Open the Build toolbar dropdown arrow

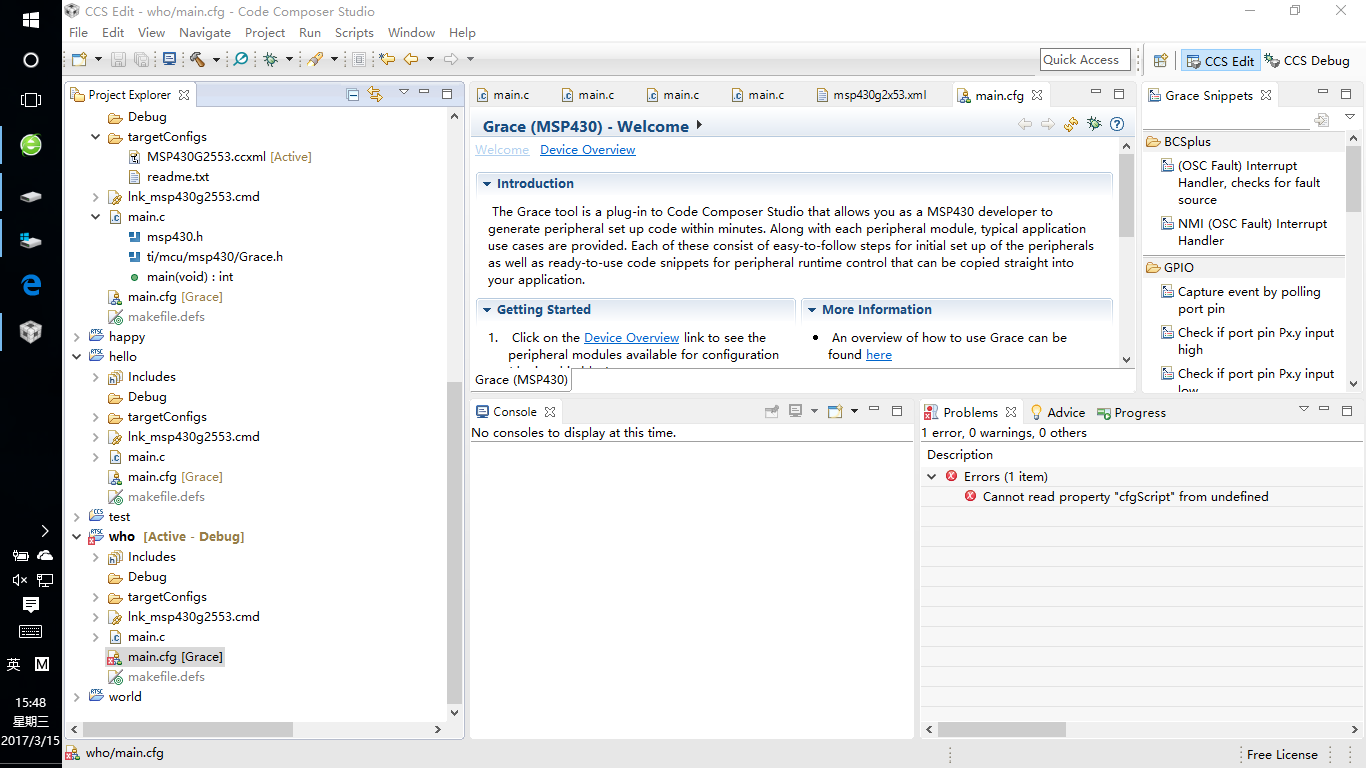pos(215,60)
